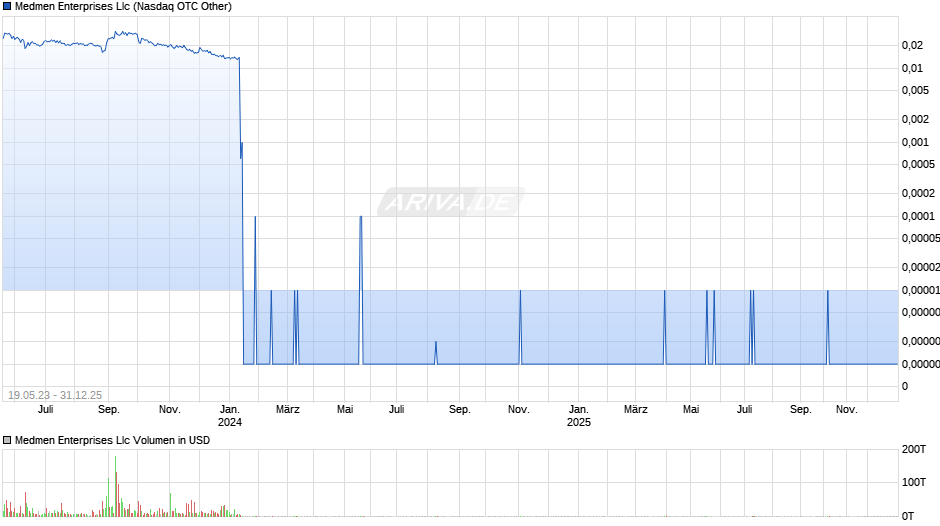Click the price spike at Nov. 2024

coord(520,327)
